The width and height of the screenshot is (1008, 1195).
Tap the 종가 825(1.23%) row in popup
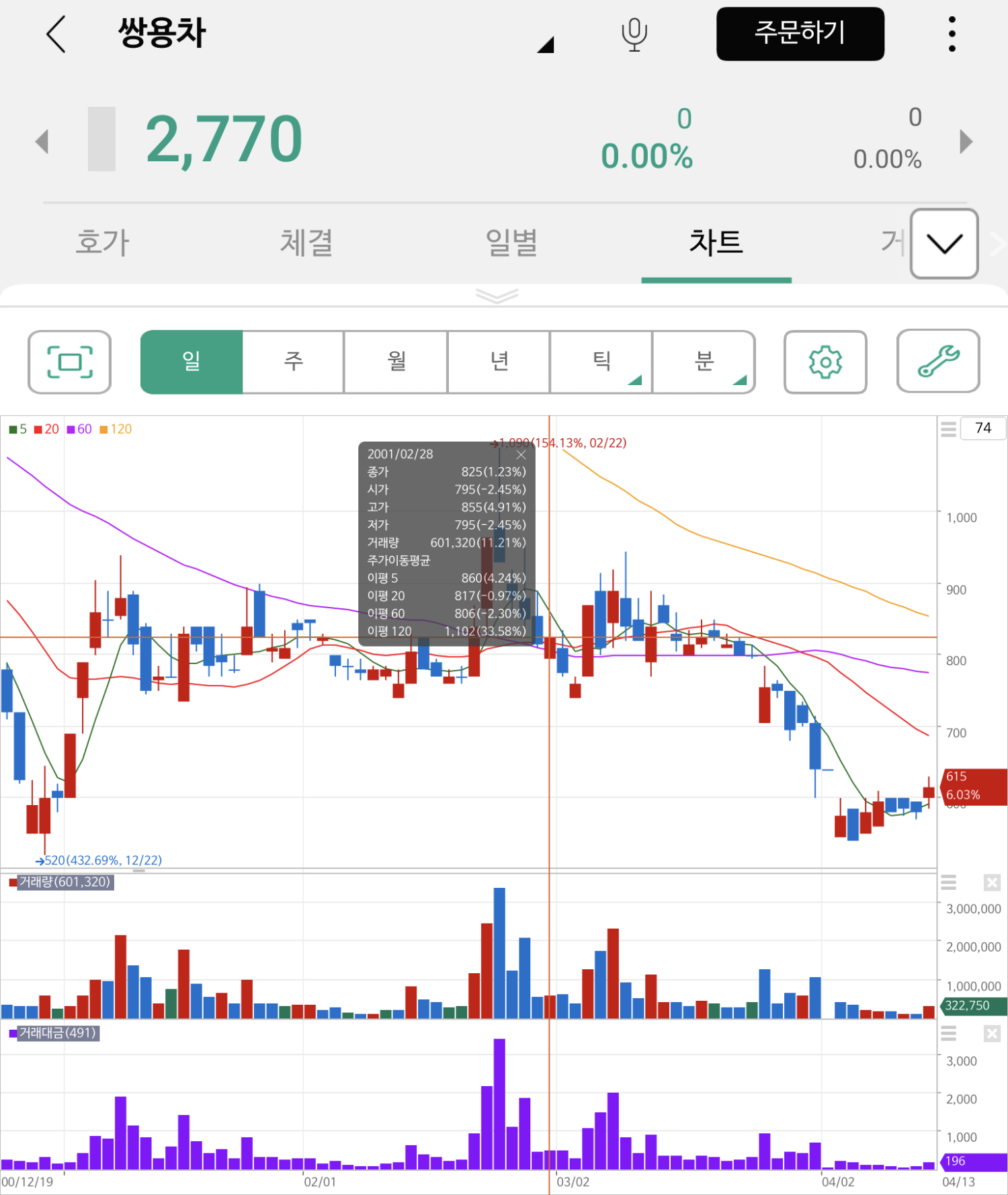447,472
